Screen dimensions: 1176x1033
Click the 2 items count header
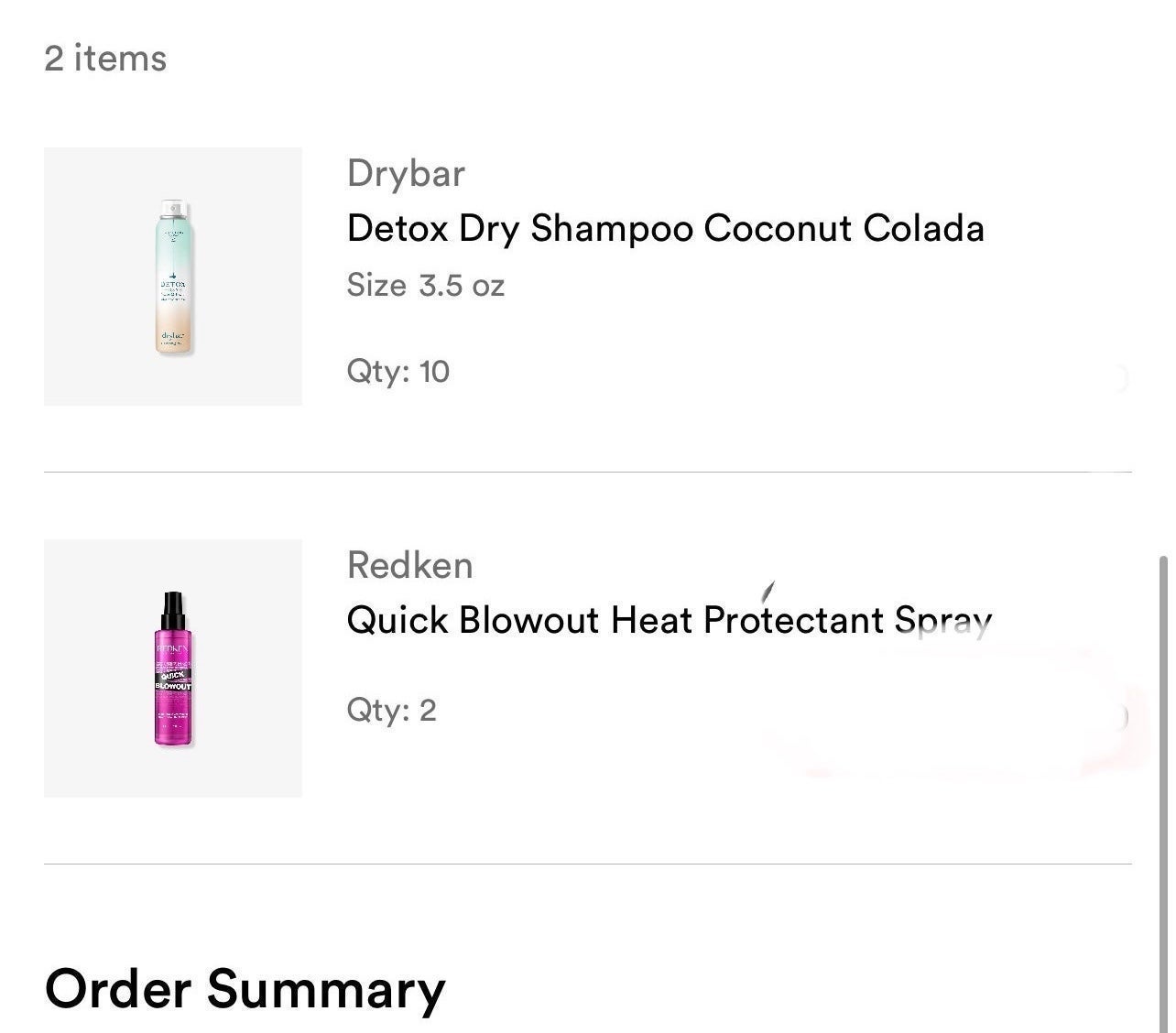click(105, 59)
